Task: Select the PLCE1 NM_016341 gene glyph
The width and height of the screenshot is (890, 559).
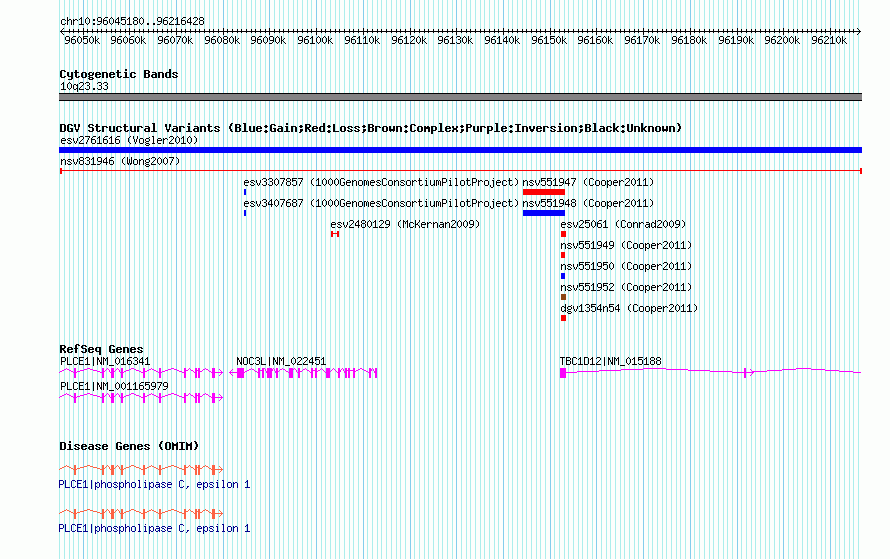Action: click(x=141, y=373)
